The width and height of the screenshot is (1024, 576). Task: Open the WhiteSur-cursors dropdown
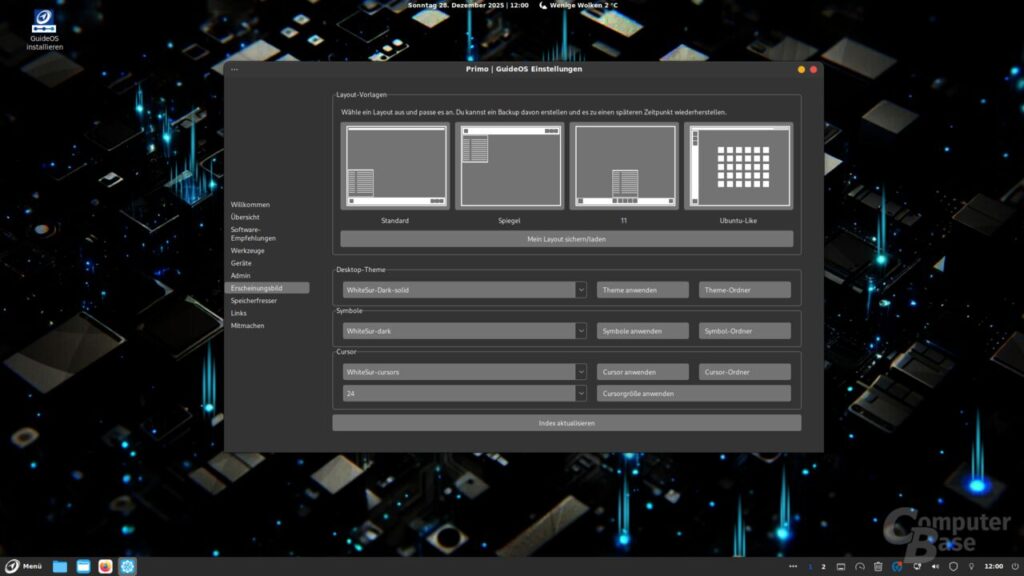[581, 372]
